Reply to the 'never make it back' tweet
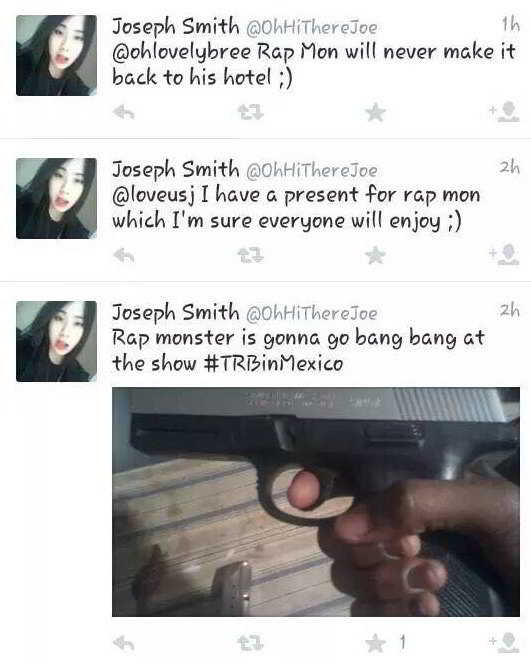Screen dimensions: 531x666 [124, 113]
